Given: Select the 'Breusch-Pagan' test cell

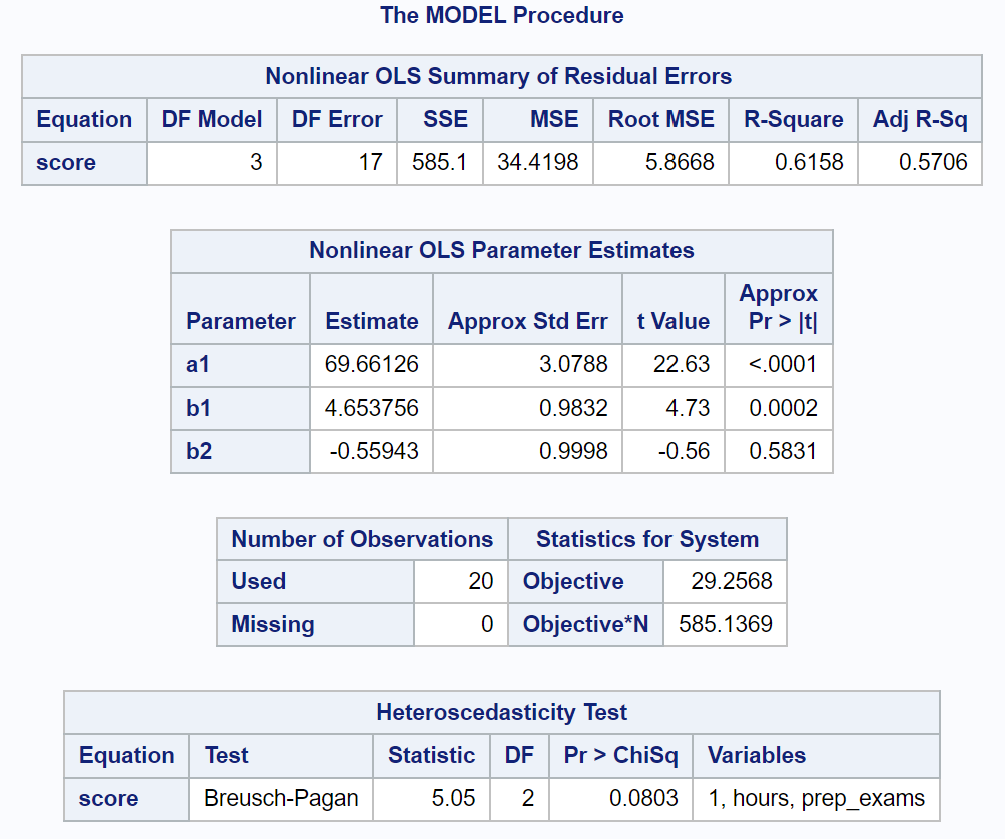Looking at the screenshot, I should tap(281, 799).
